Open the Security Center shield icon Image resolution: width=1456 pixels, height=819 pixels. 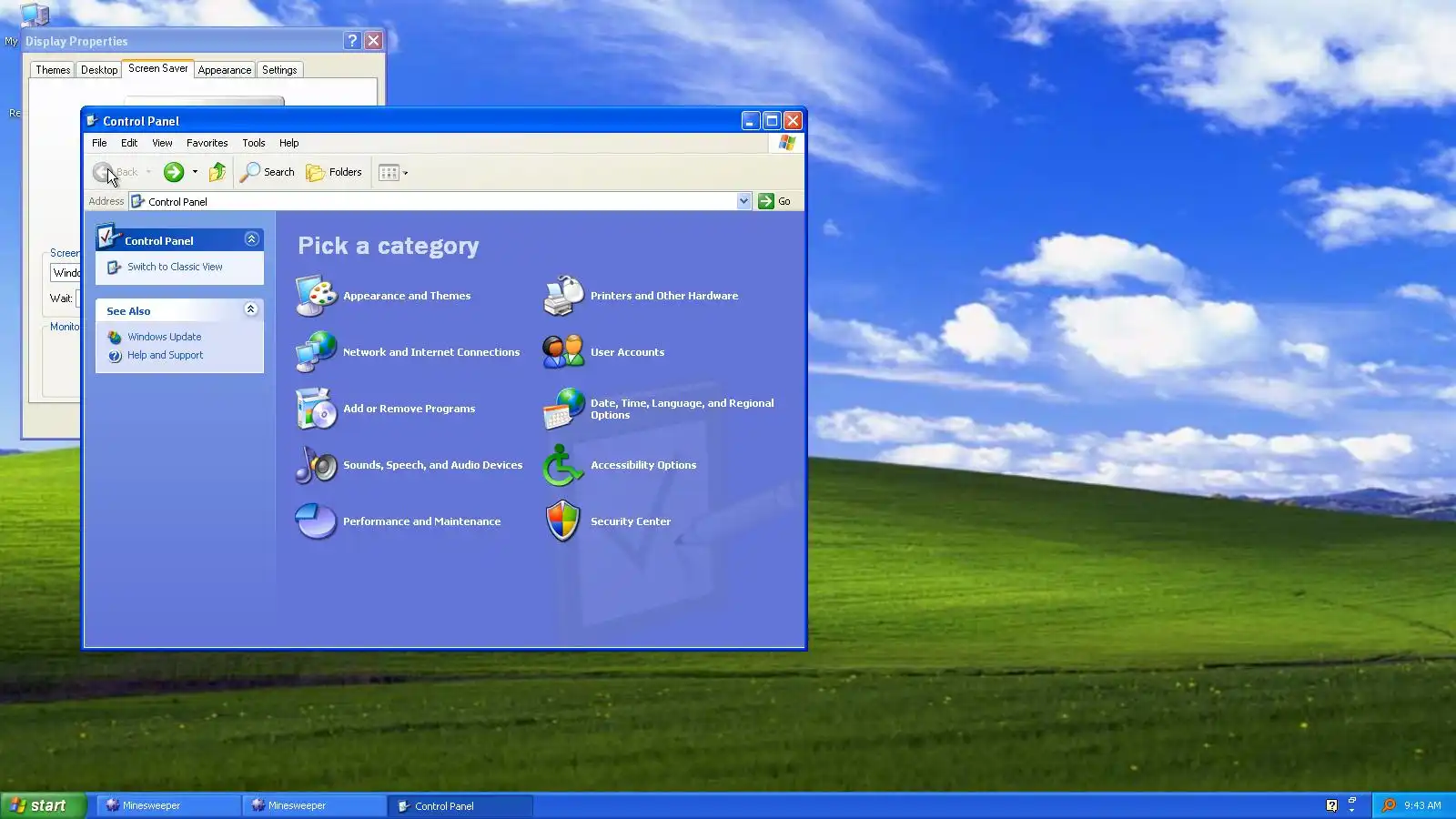click(x=564, y=521)
